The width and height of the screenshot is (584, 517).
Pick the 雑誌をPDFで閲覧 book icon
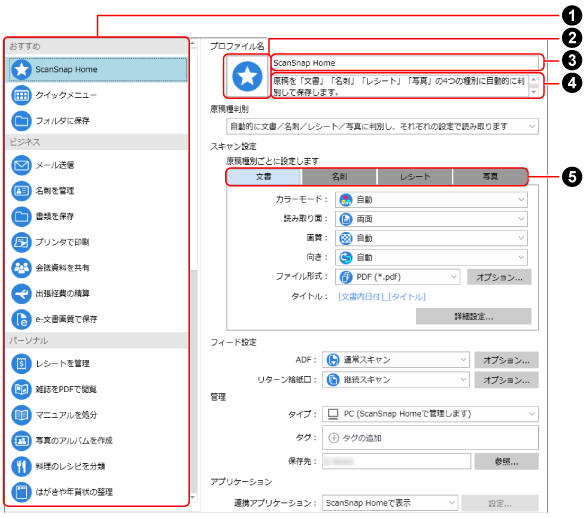coord(21,389)
